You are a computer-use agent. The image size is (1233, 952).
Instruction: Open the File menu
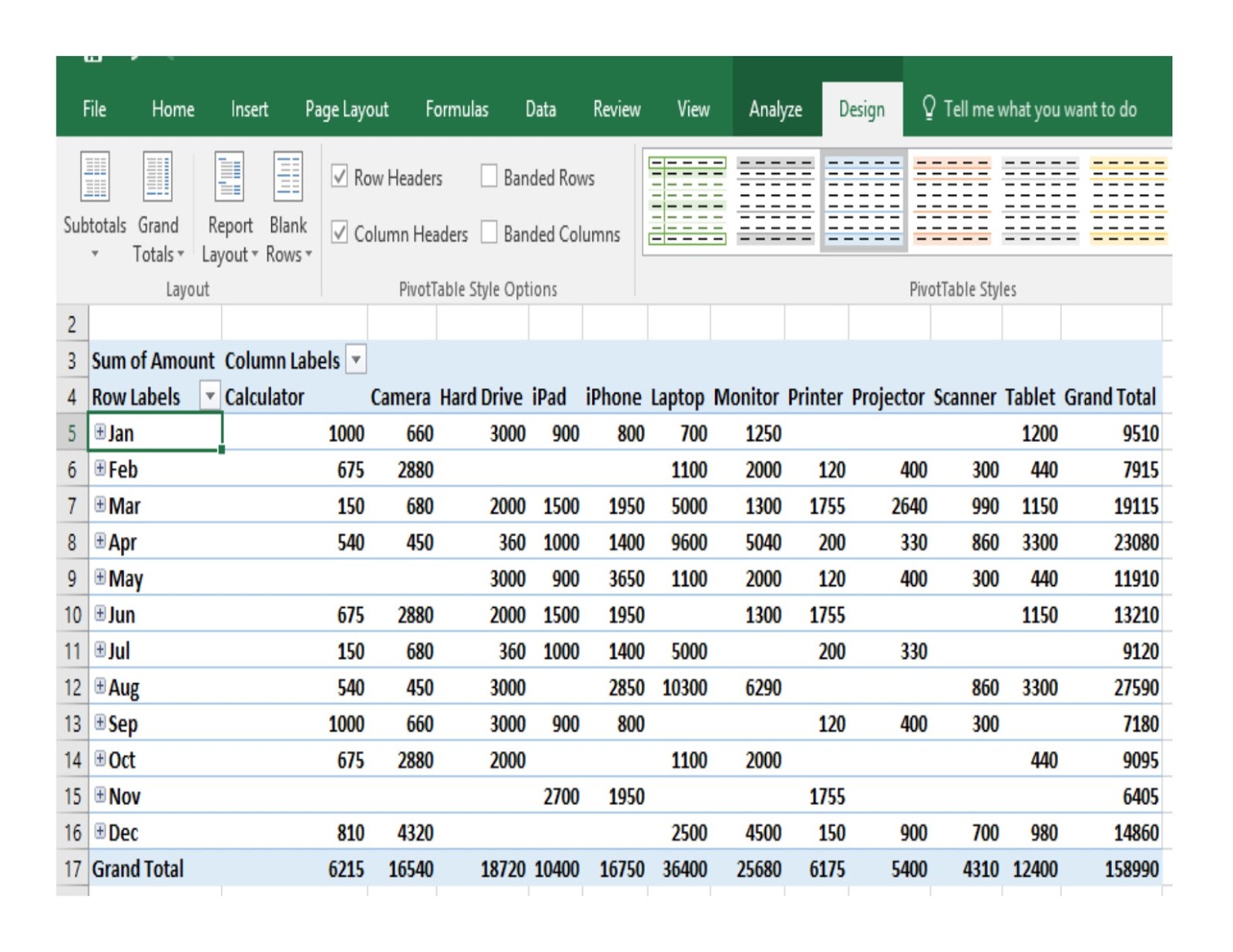coord(94,109)
